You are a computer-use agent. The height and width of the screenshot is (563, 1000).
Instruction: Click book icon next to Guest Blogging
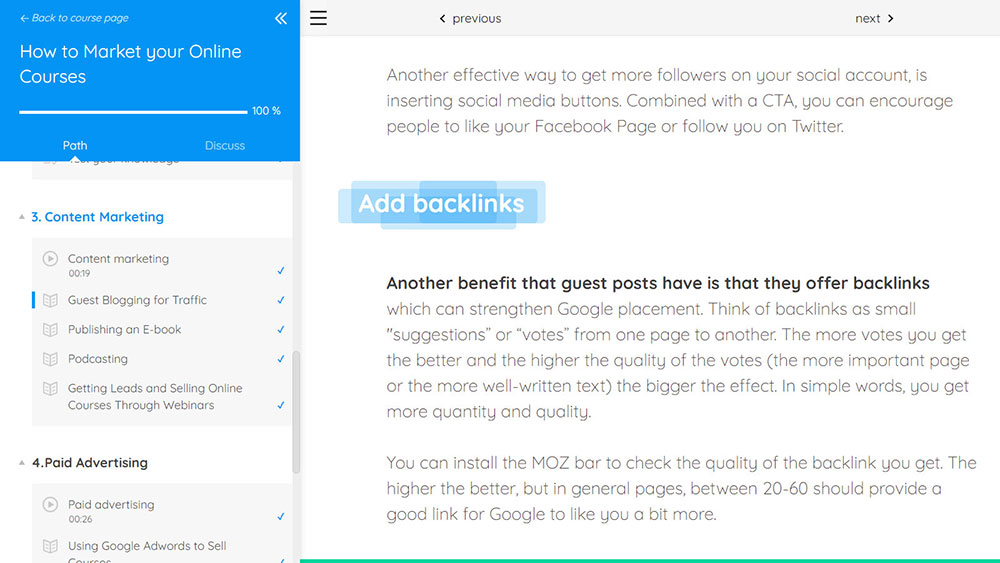click(50, 300)
